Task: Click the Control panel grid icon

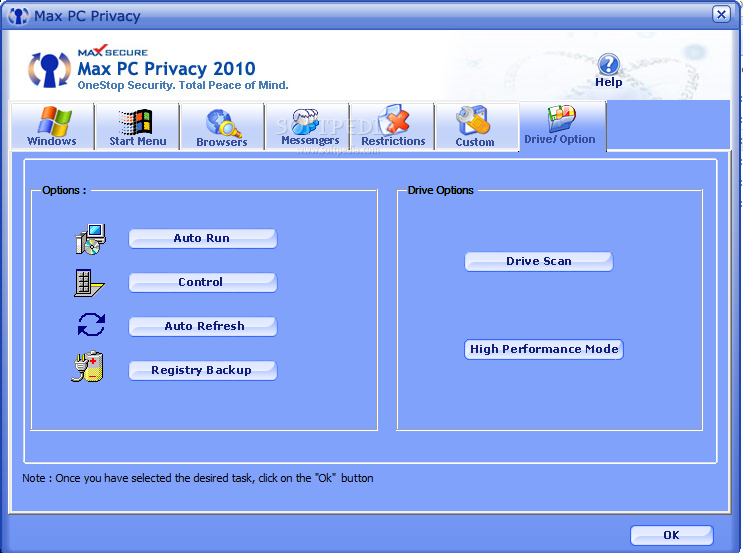Action: (x=89, y=283)
